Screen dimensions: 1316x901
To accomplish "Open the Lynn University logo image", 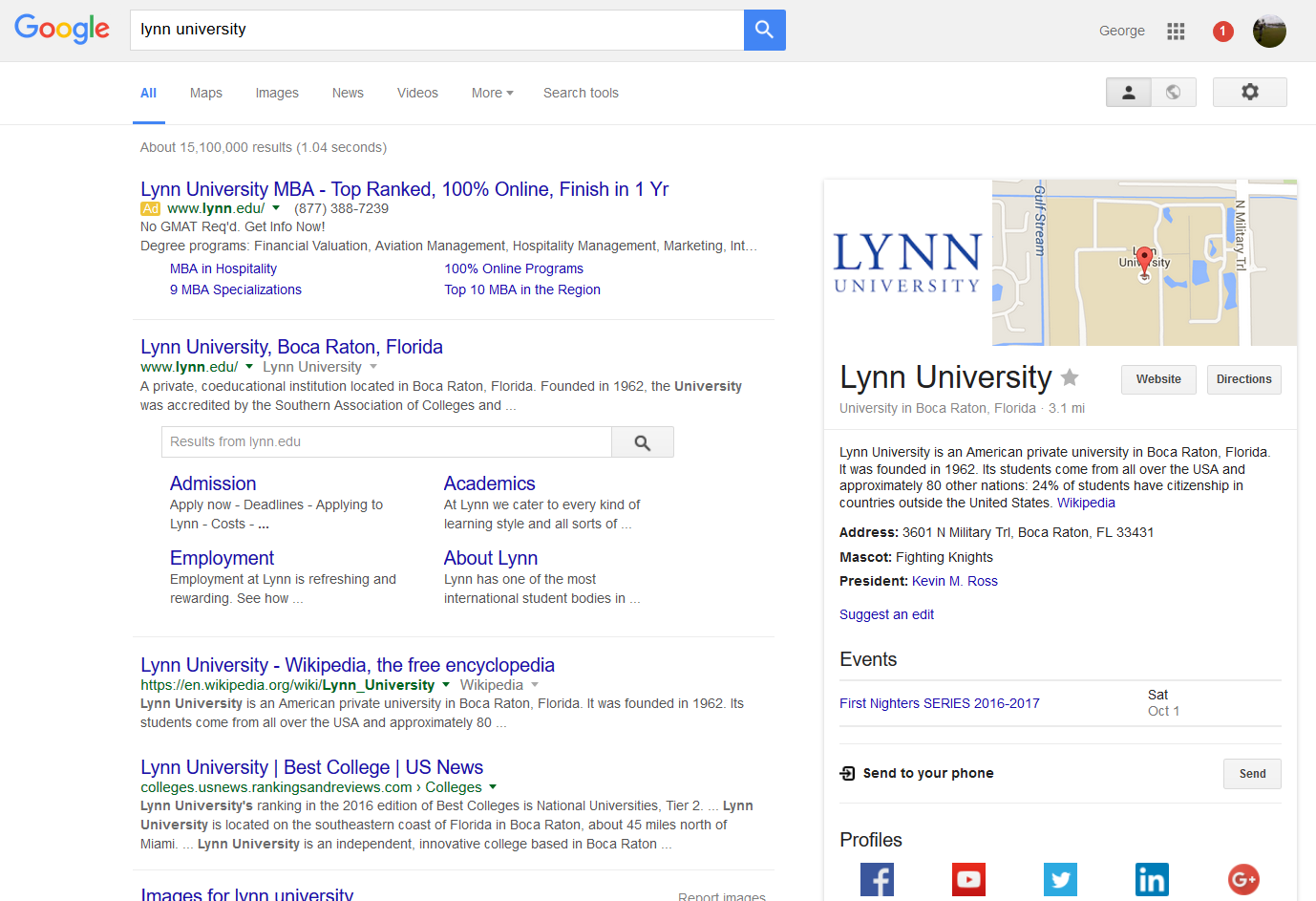I will [907, 263].
